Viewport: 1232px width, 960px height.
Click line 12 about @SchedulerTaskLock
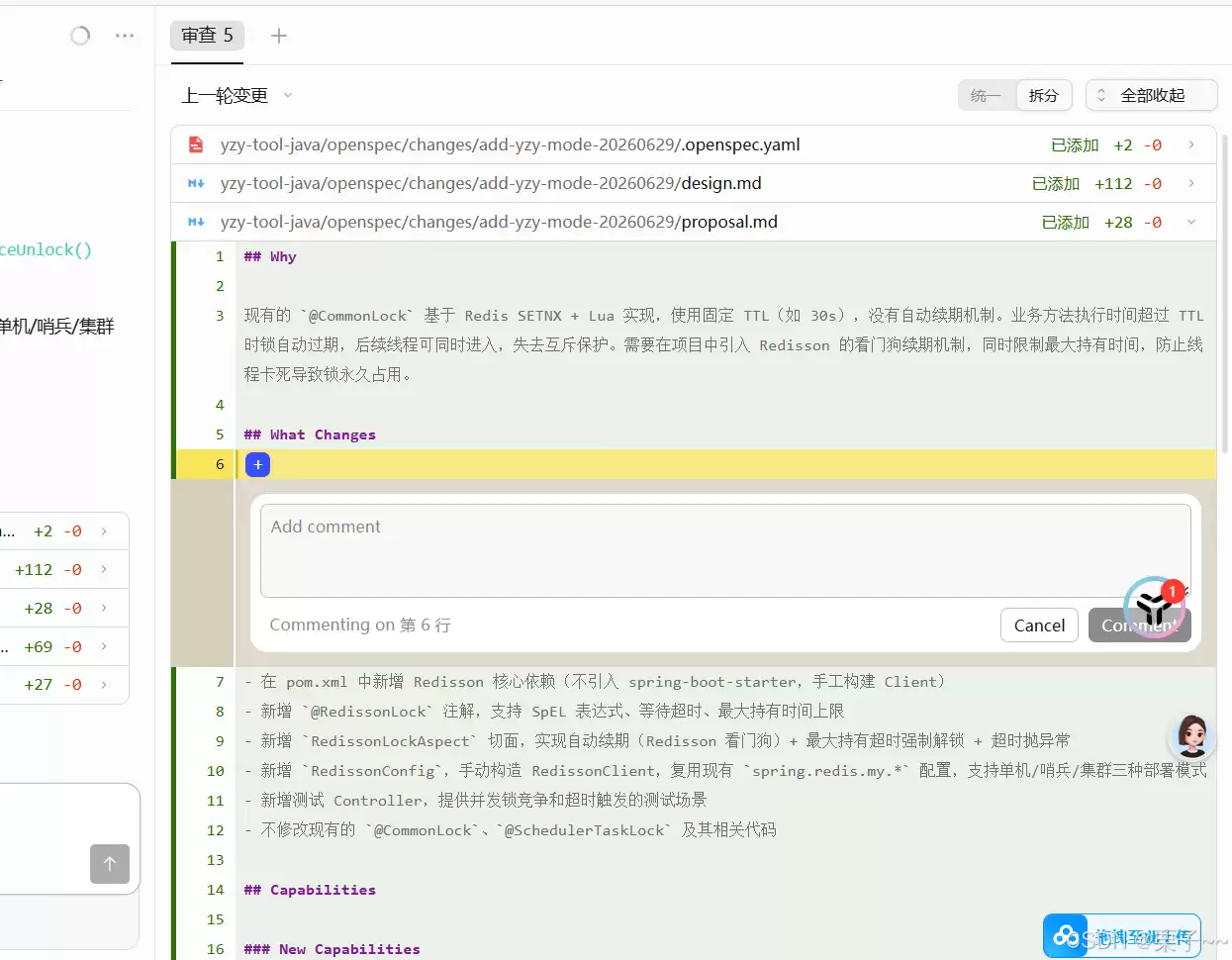point(511,830)
